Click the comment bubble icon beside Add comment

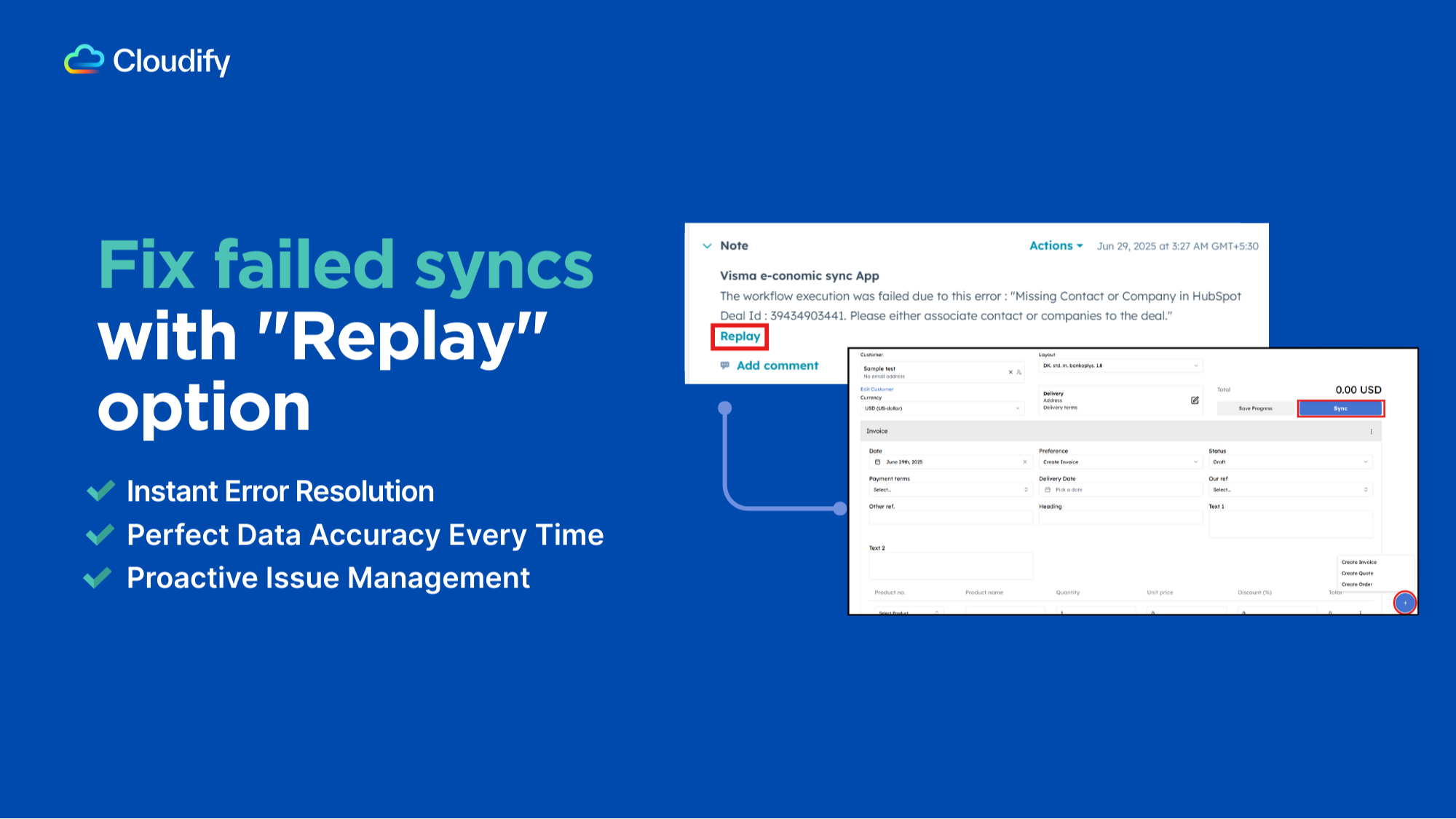725,365
